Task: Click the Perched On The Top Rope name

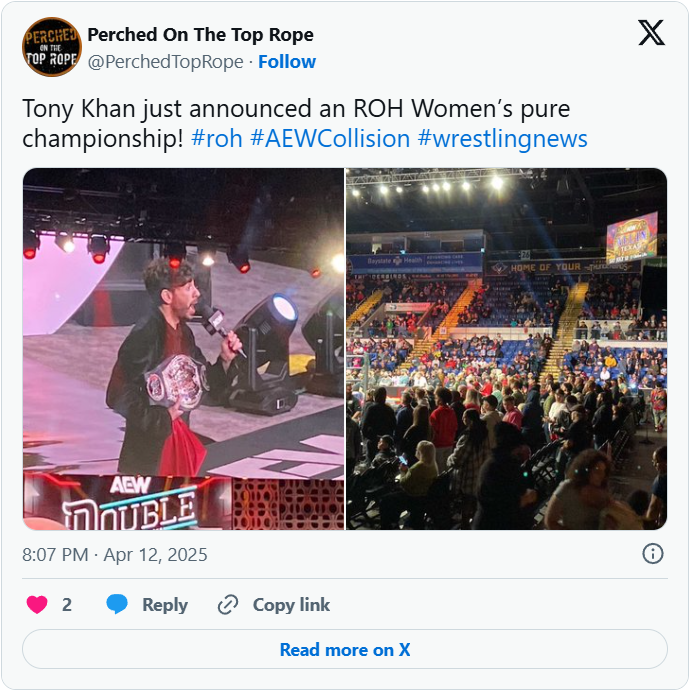Action: point(200,35)
